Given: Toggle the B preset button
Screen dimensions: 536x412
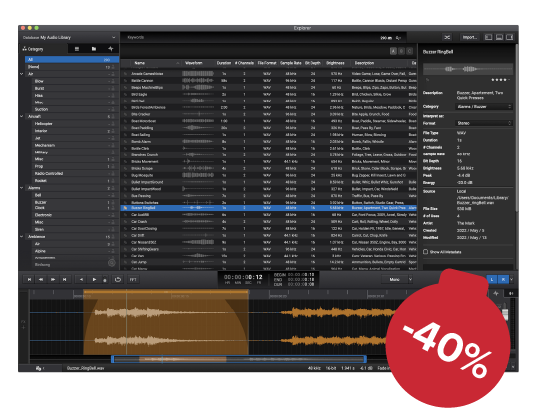Looking at the screenshot, I should click(401, 51).
